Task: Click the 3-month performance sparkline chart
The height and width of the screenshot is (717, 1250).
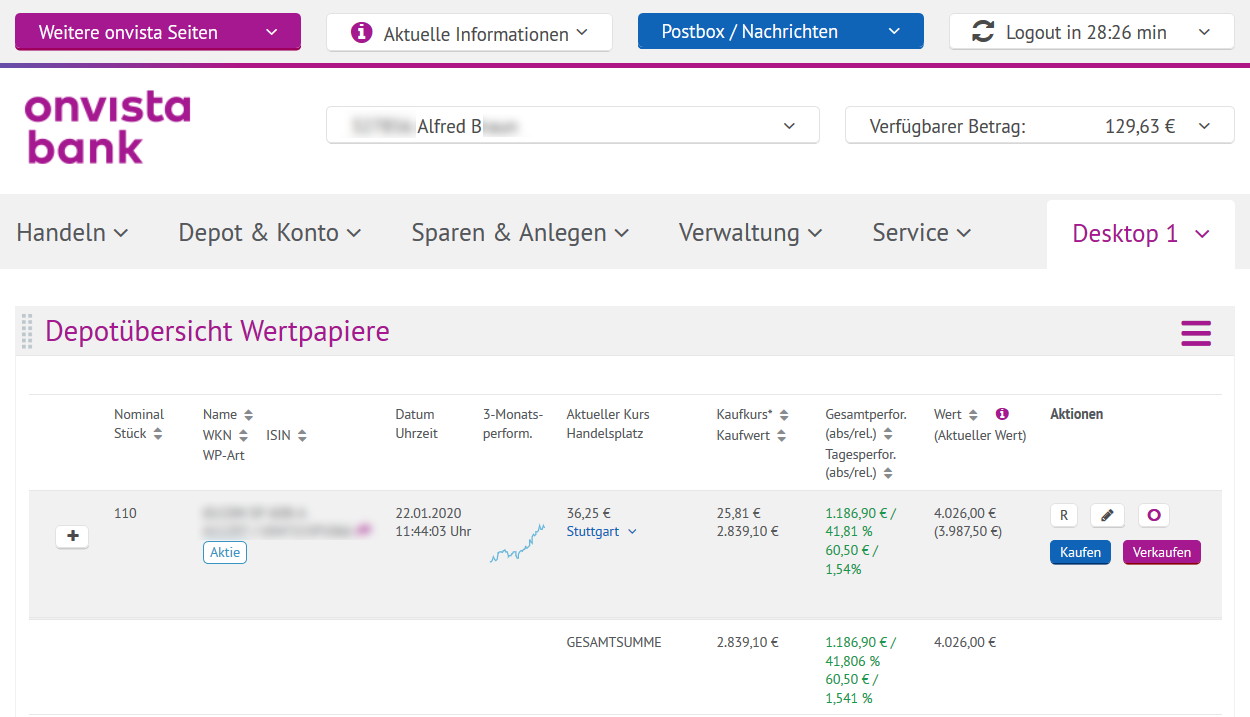Action: pyautogui.click(x=517, y=543)
